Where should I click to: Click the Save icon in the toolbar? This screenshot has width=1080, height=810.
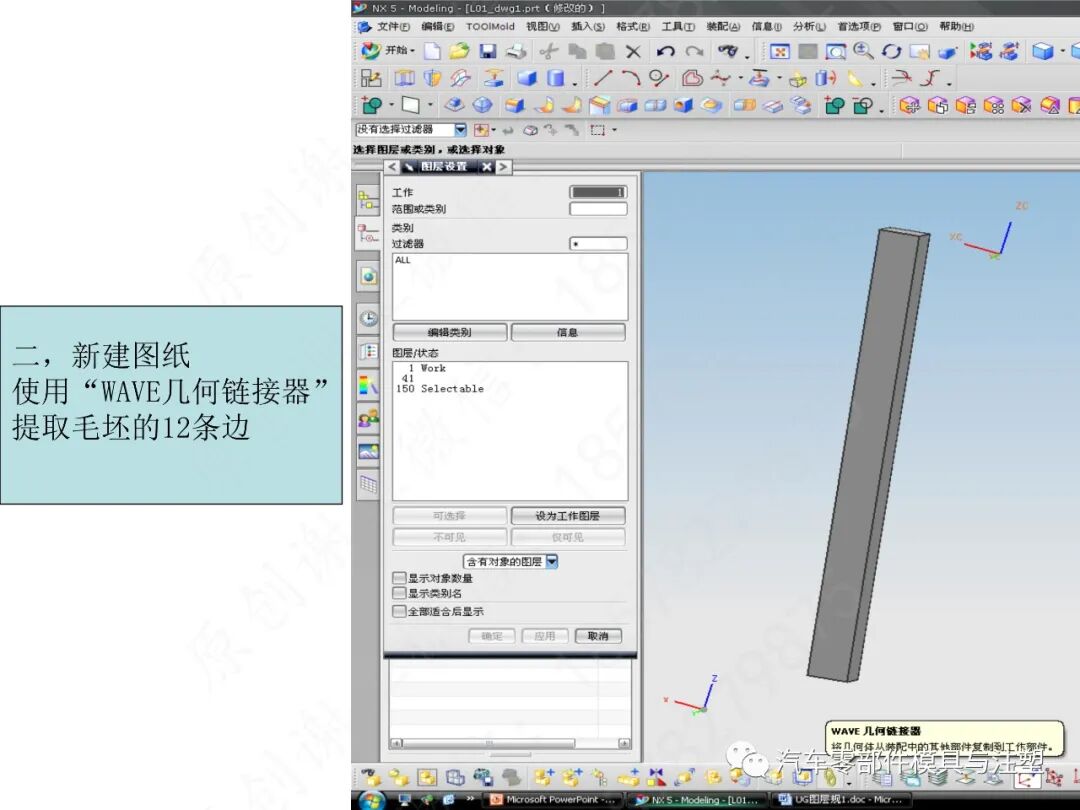pos(489,51)
